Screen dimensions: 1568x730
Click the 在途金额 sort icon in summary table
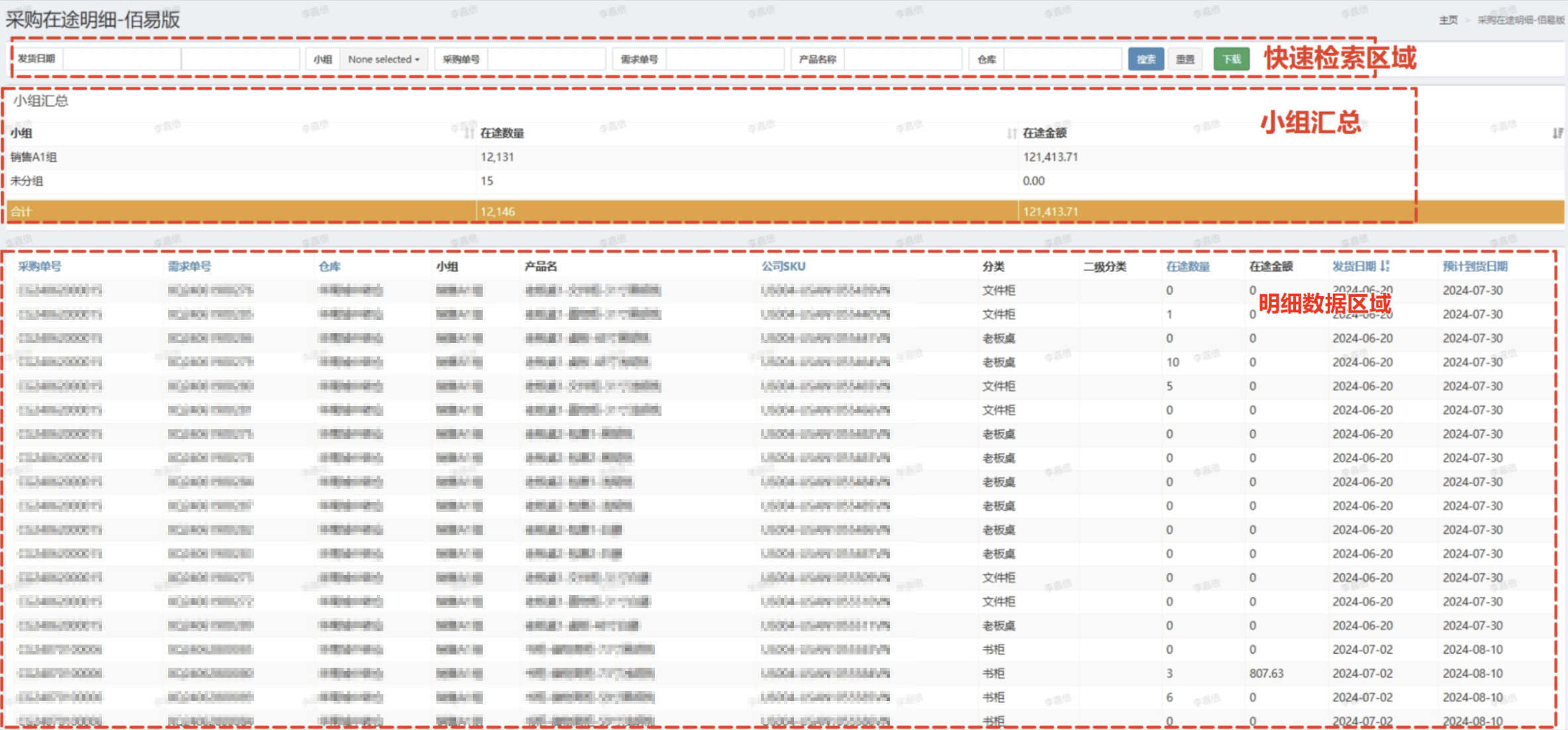click(1557, 133)
